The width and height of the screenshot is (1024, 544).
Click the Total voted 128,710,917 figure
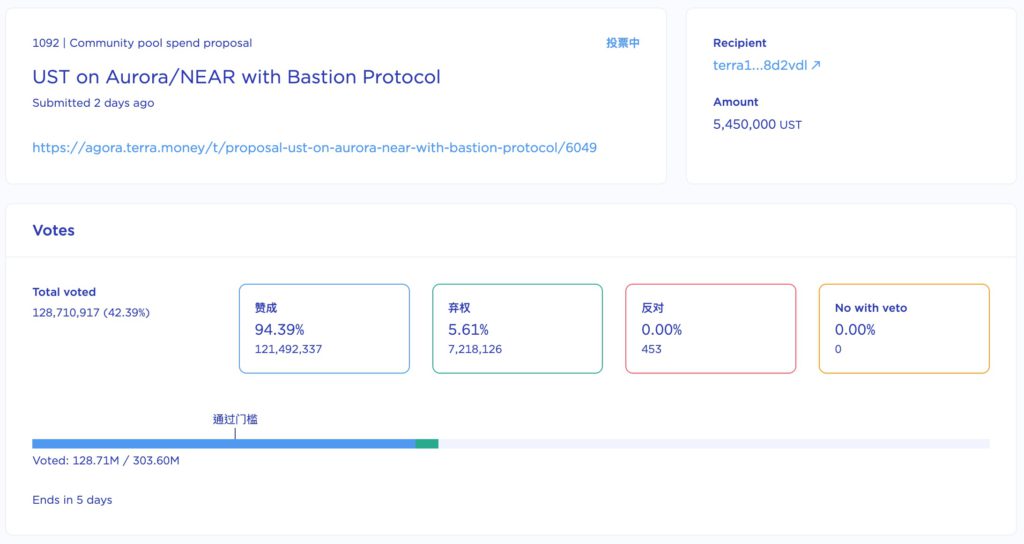[91, 312]
